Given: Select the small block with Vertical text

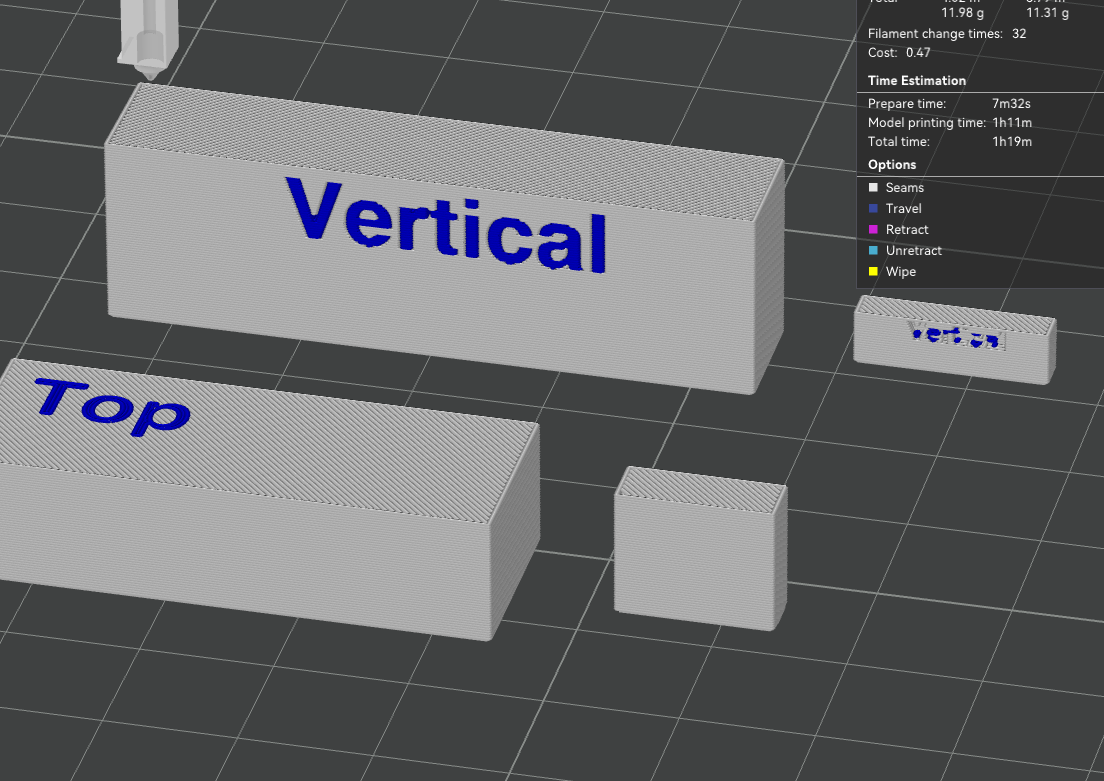Looking at the screenshot, I should tap(954, 342).
